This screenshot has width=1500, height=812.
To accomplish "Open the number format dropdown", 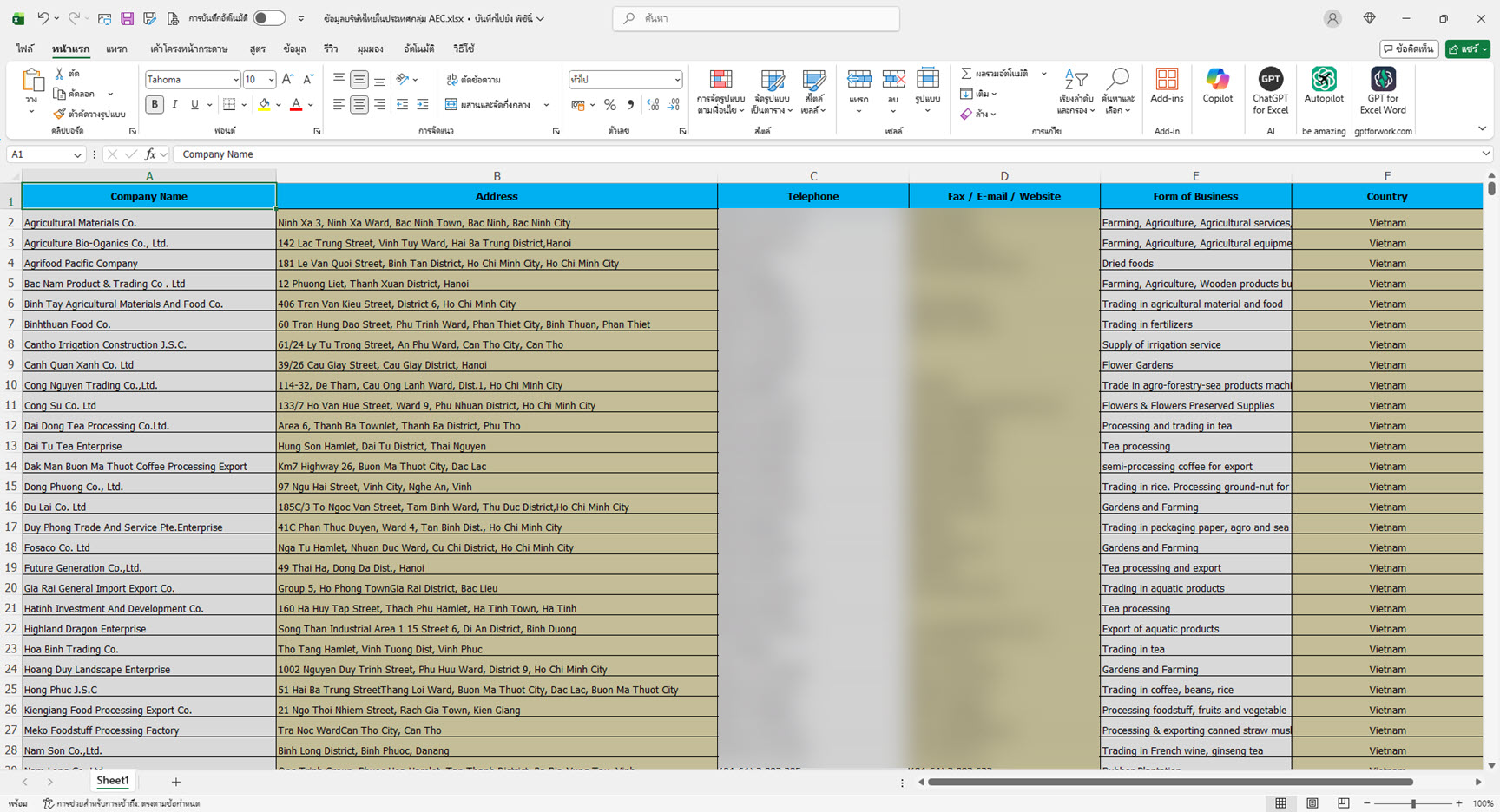I will click(677, 80).
